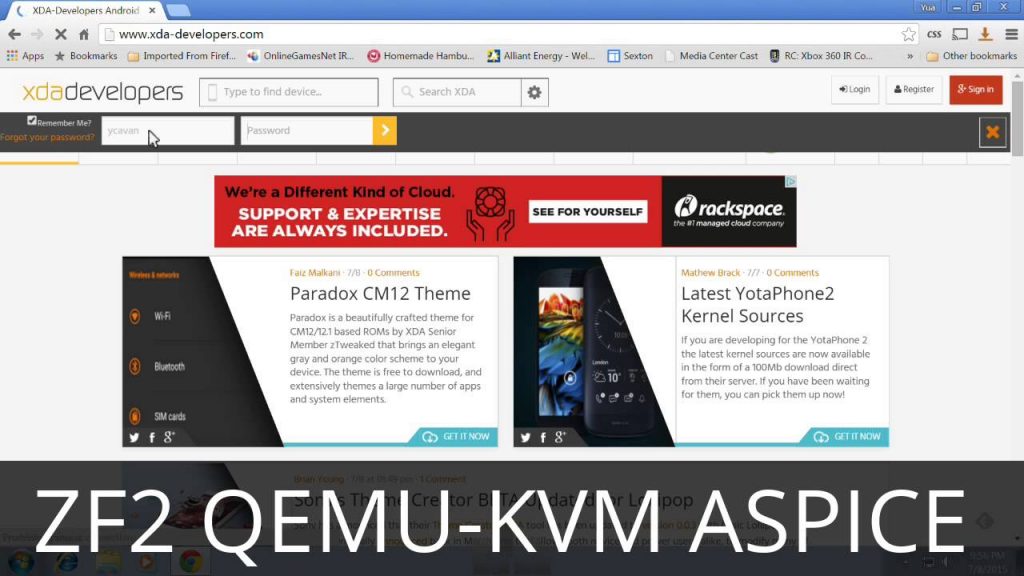This screenshot has width=1024, height=576.
Task: Open the Imported From Firefox bookmark folder
Action: [x=182, y=56]
